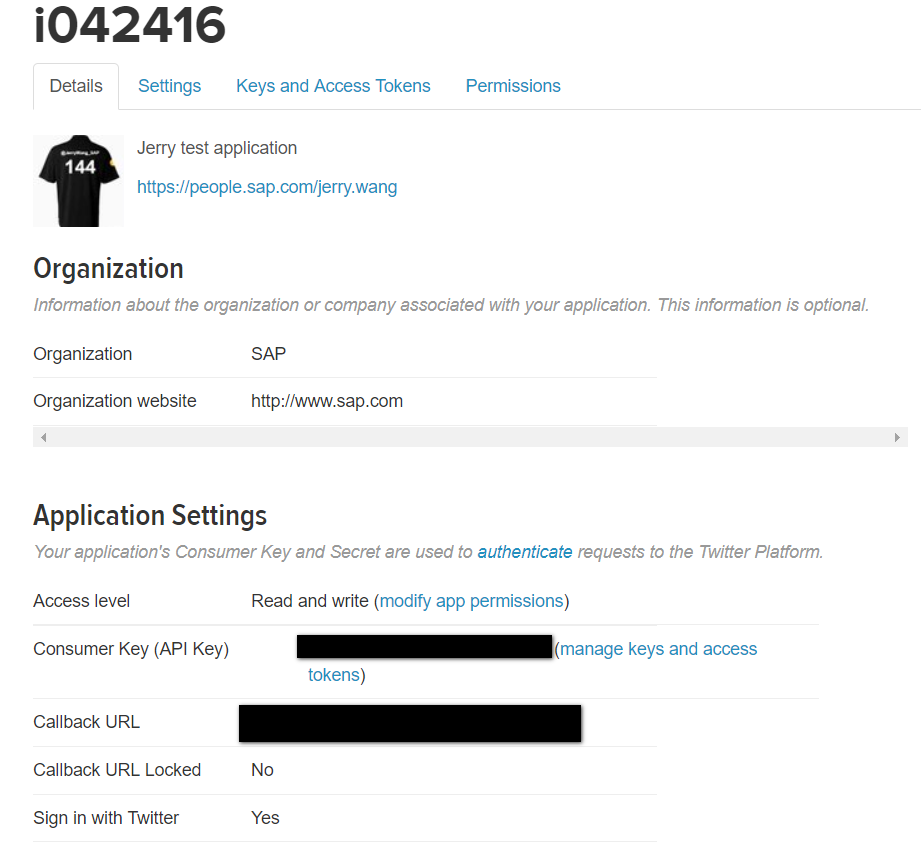Click the Organization section heading
This screenshot has width=921, height=842.
[x=108, y=269]
